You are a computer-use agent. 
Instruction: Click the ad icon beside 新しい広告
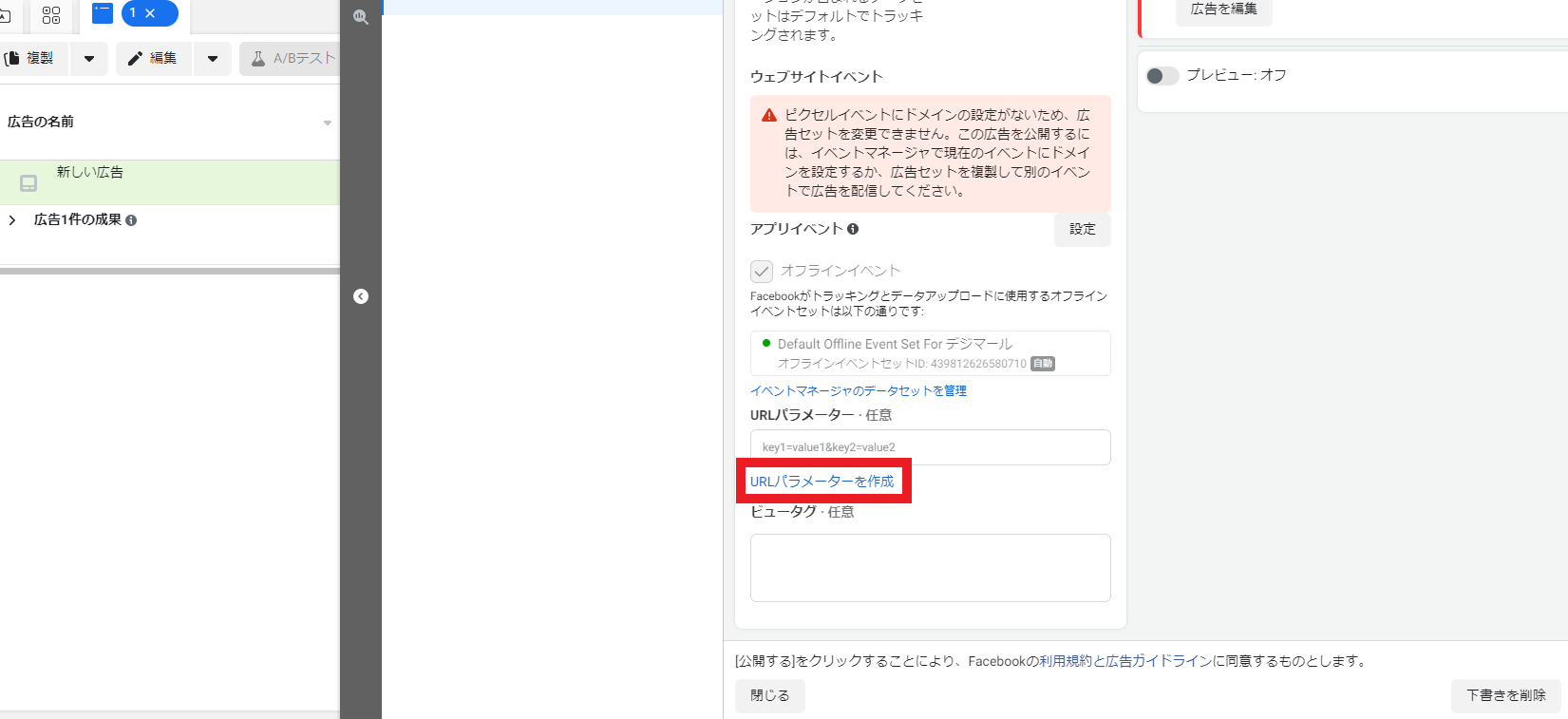click(28, 183)
